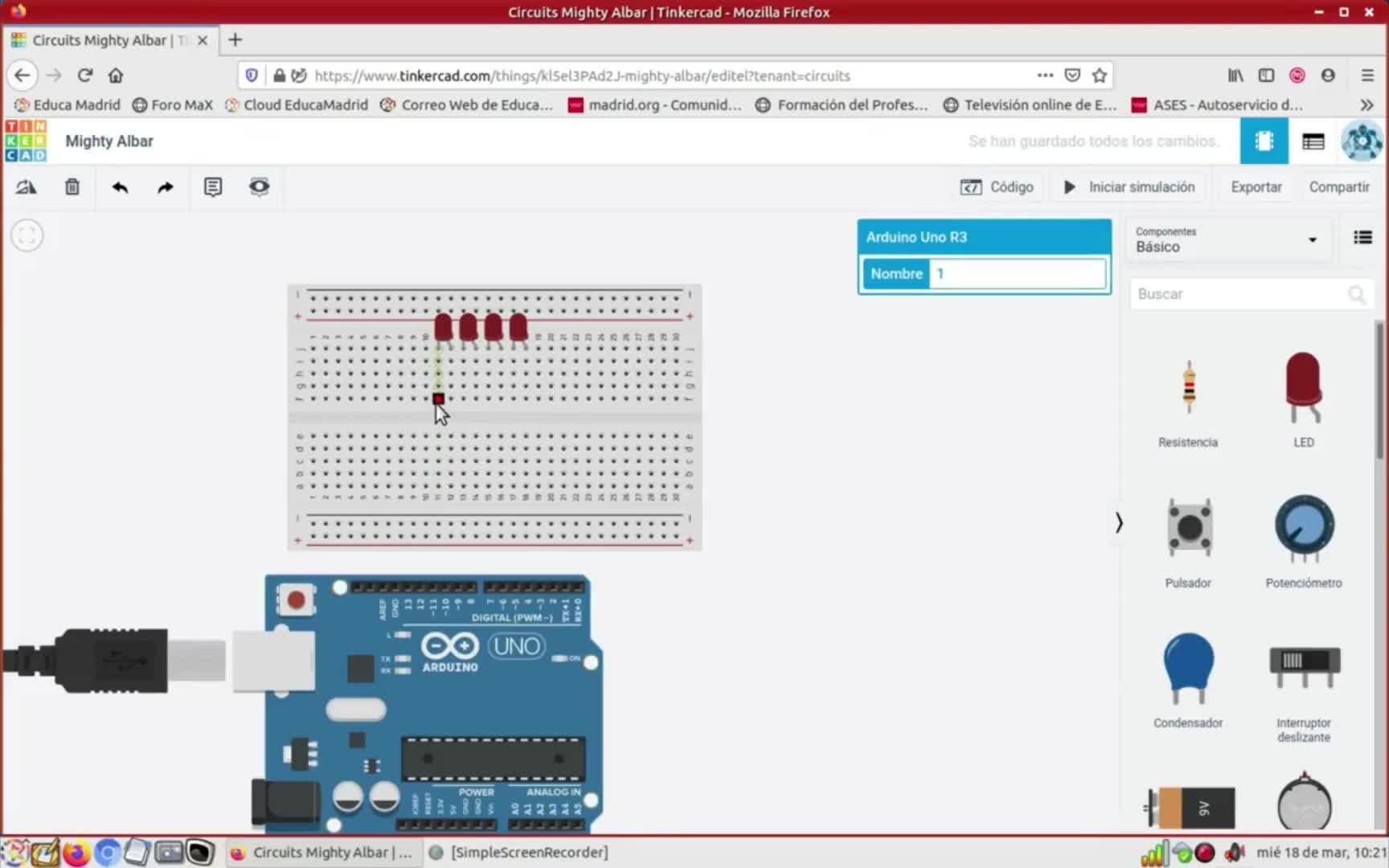
Task: Go to Firefox home page
Action: pyautogui.click(x=116, y=76)
